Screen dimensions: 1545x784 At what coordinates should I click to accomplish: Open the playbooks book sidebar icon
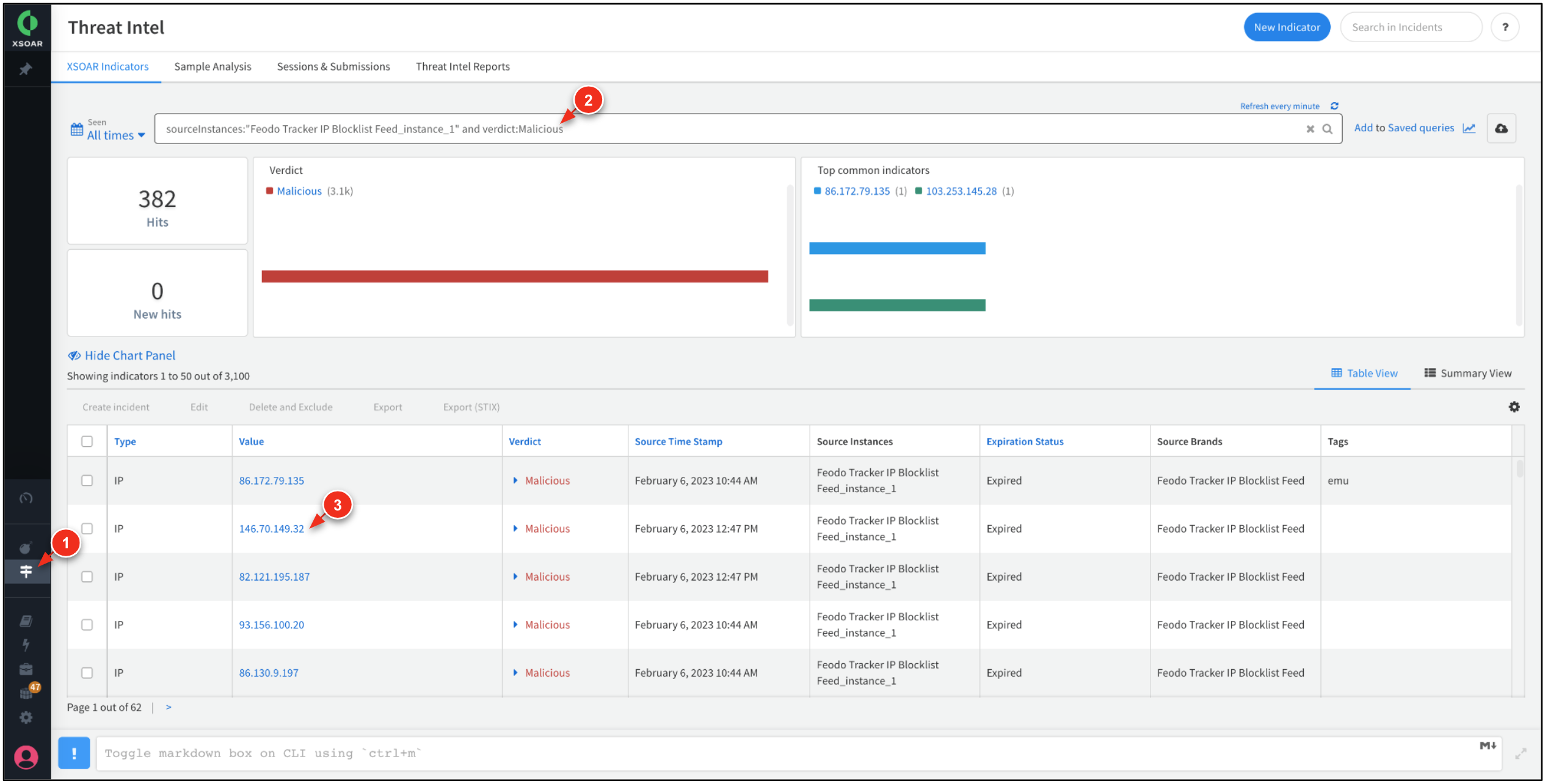(x=26, y=621)
